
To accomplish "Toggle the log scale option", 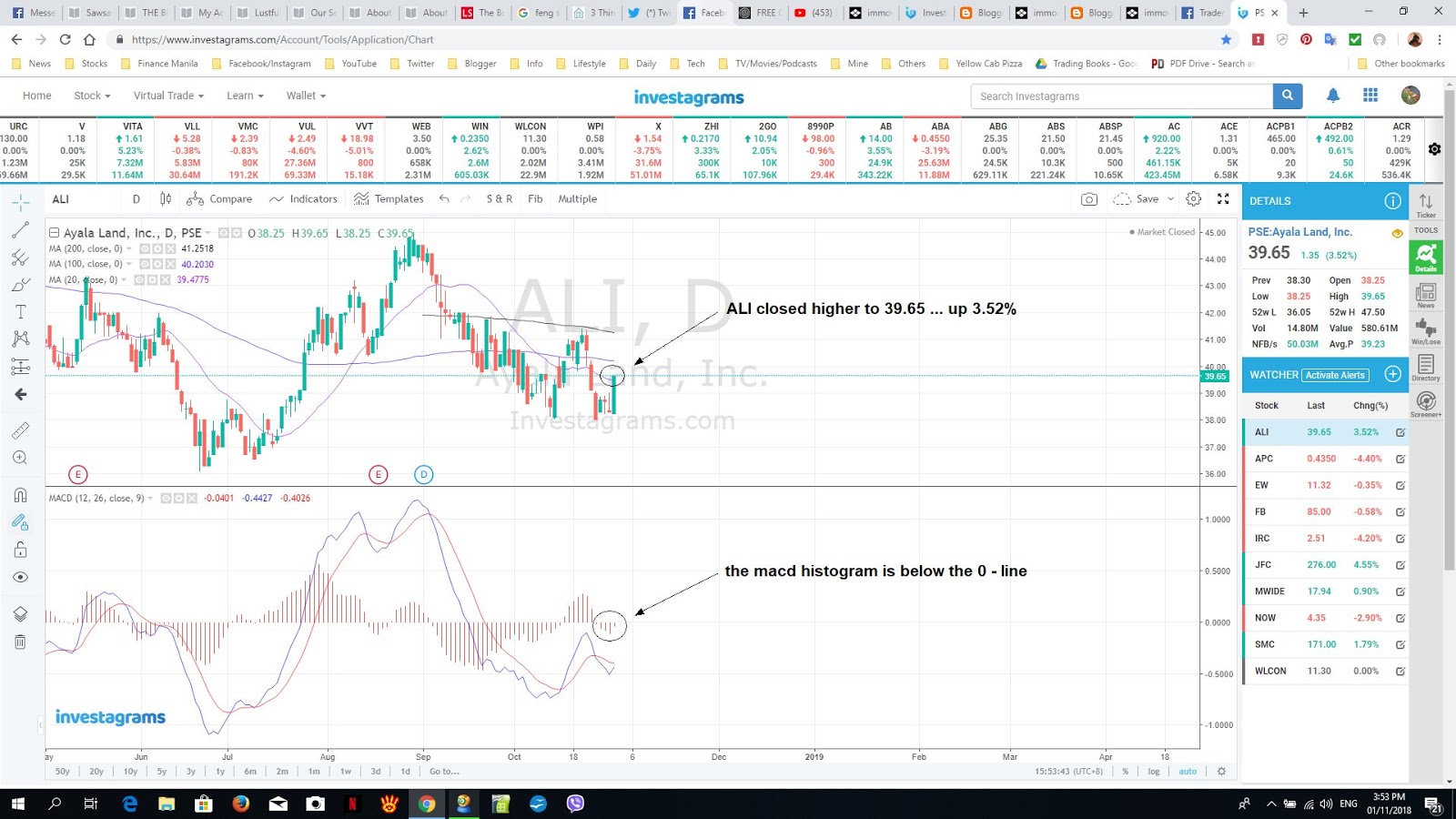I will tap(1154, 771).
